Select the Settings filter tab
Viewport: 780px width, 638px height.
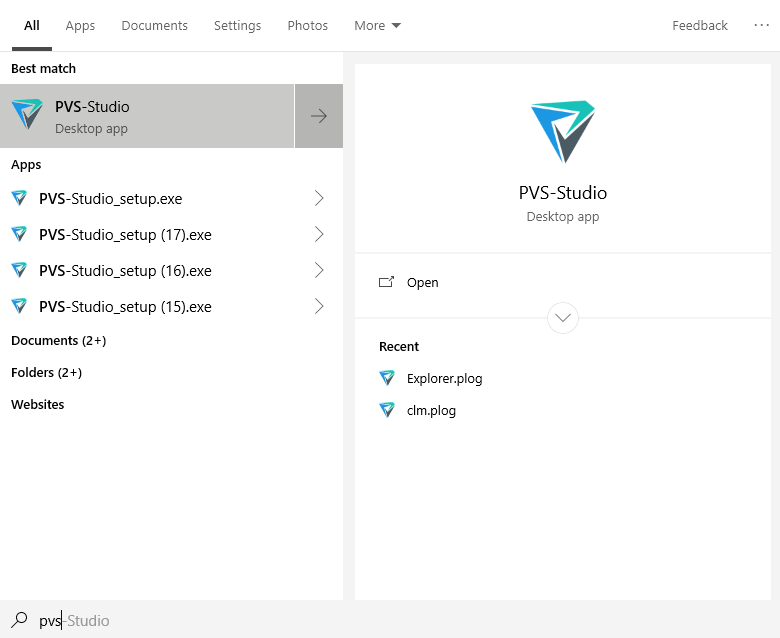coord(237,25)
